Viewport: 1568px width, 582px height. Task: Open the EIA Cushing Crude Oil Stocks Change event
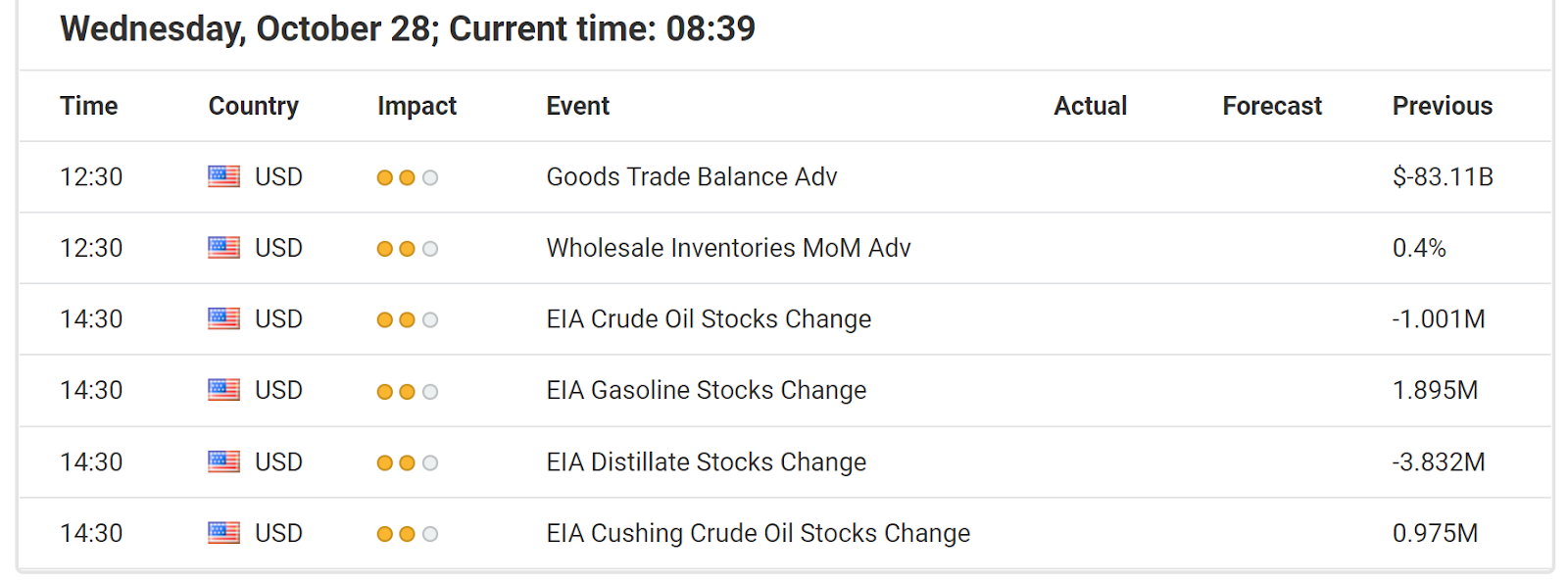pos(759,533)
